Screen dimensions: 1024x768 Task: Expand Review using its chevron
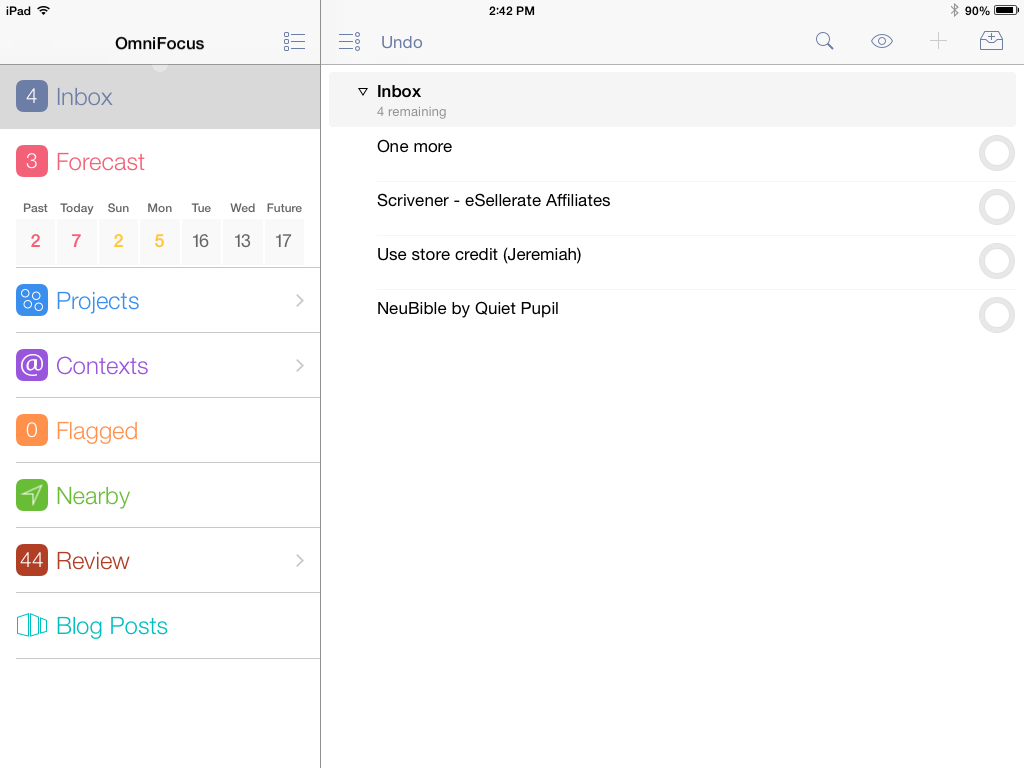[299, 560]
